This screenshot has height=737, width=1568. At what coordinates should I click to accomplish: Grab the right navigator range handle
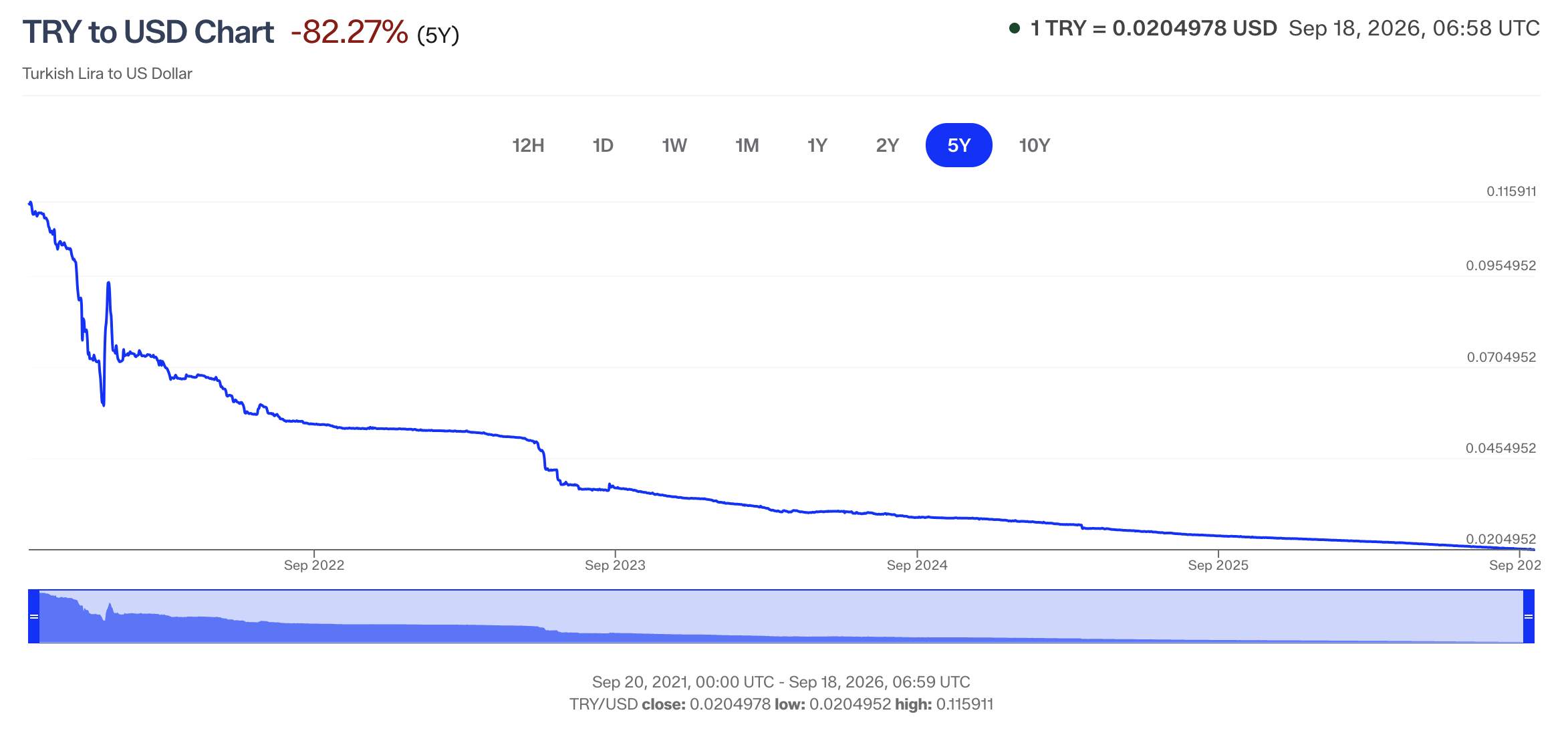tap(1529, 616)
